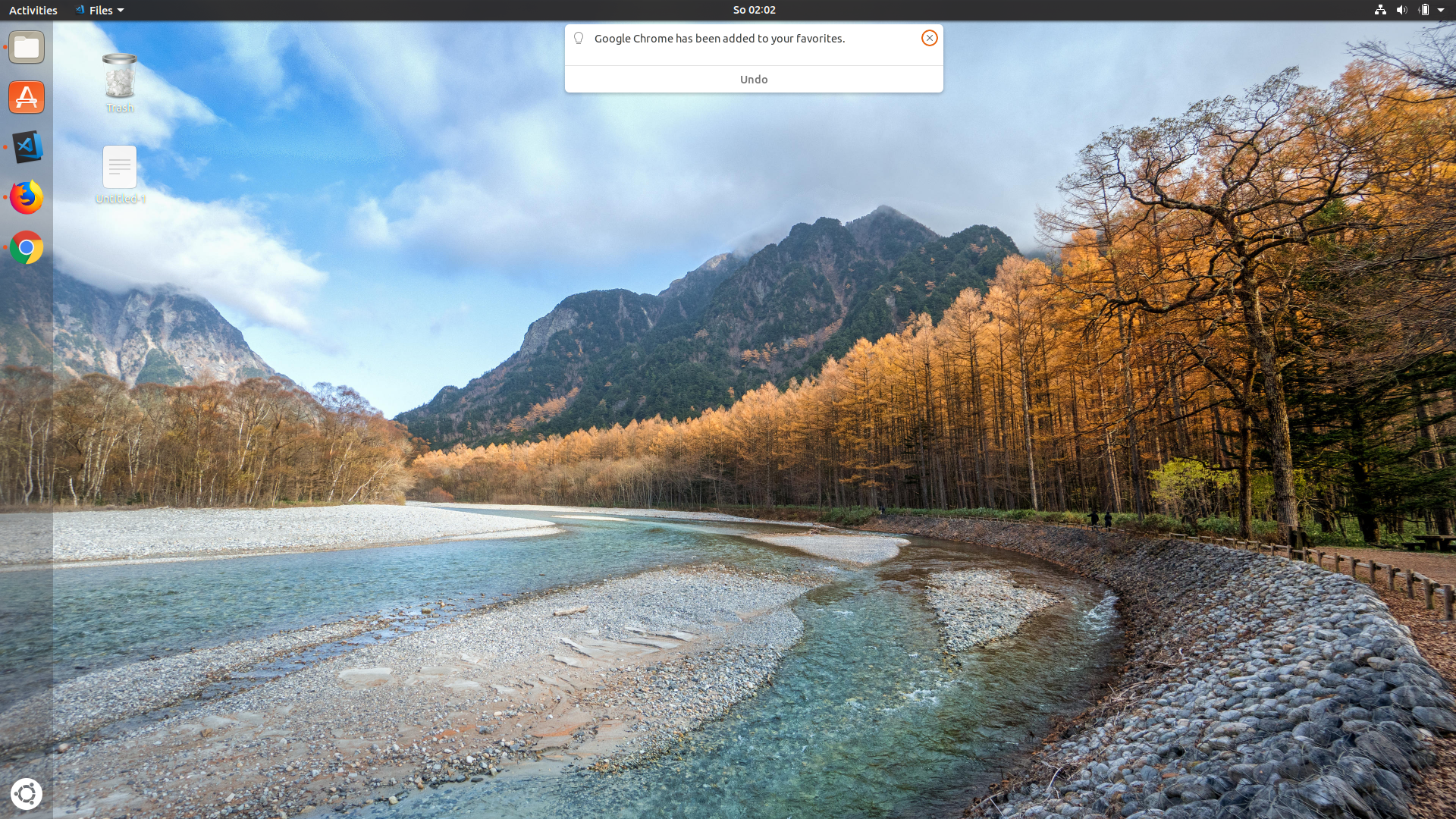Dismiss the Google Chrome favorites notification

tap(929, 38)
